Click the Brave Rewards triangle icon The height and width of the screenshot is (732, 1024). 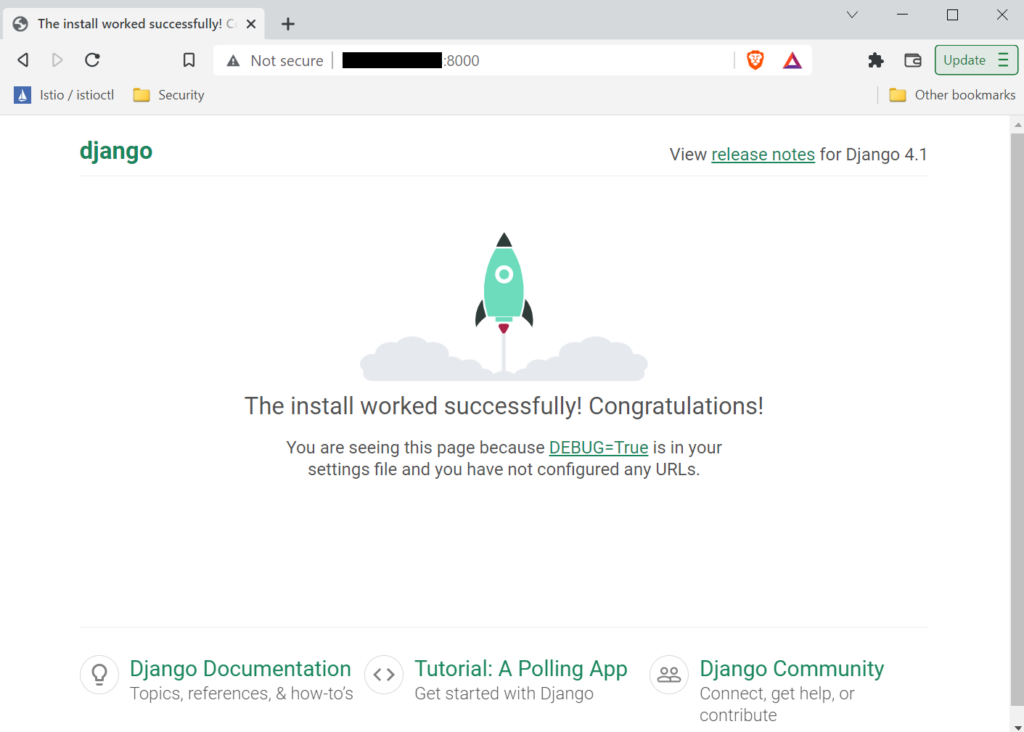pos(791,60)
